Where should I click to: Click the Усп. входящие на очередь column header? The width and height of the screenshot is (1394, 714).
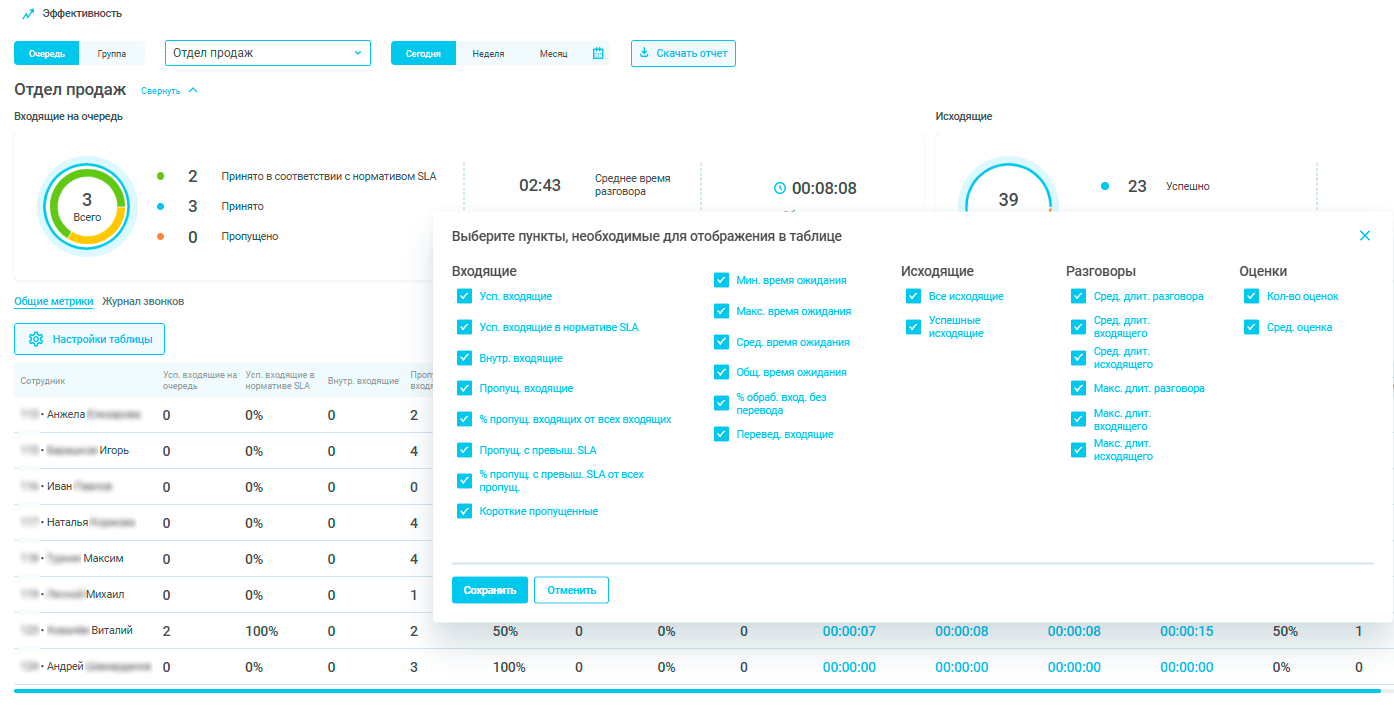point(200,381)
